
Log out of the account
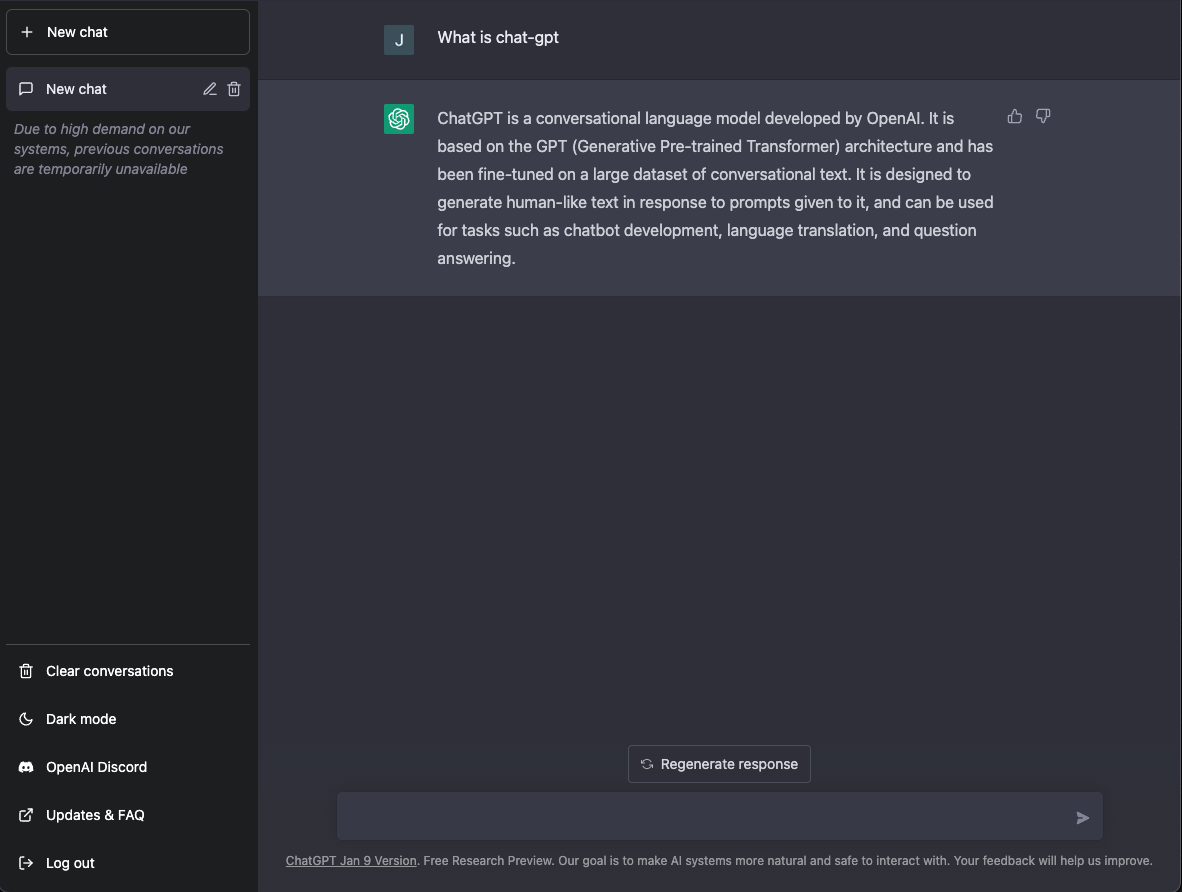[70, 863]
